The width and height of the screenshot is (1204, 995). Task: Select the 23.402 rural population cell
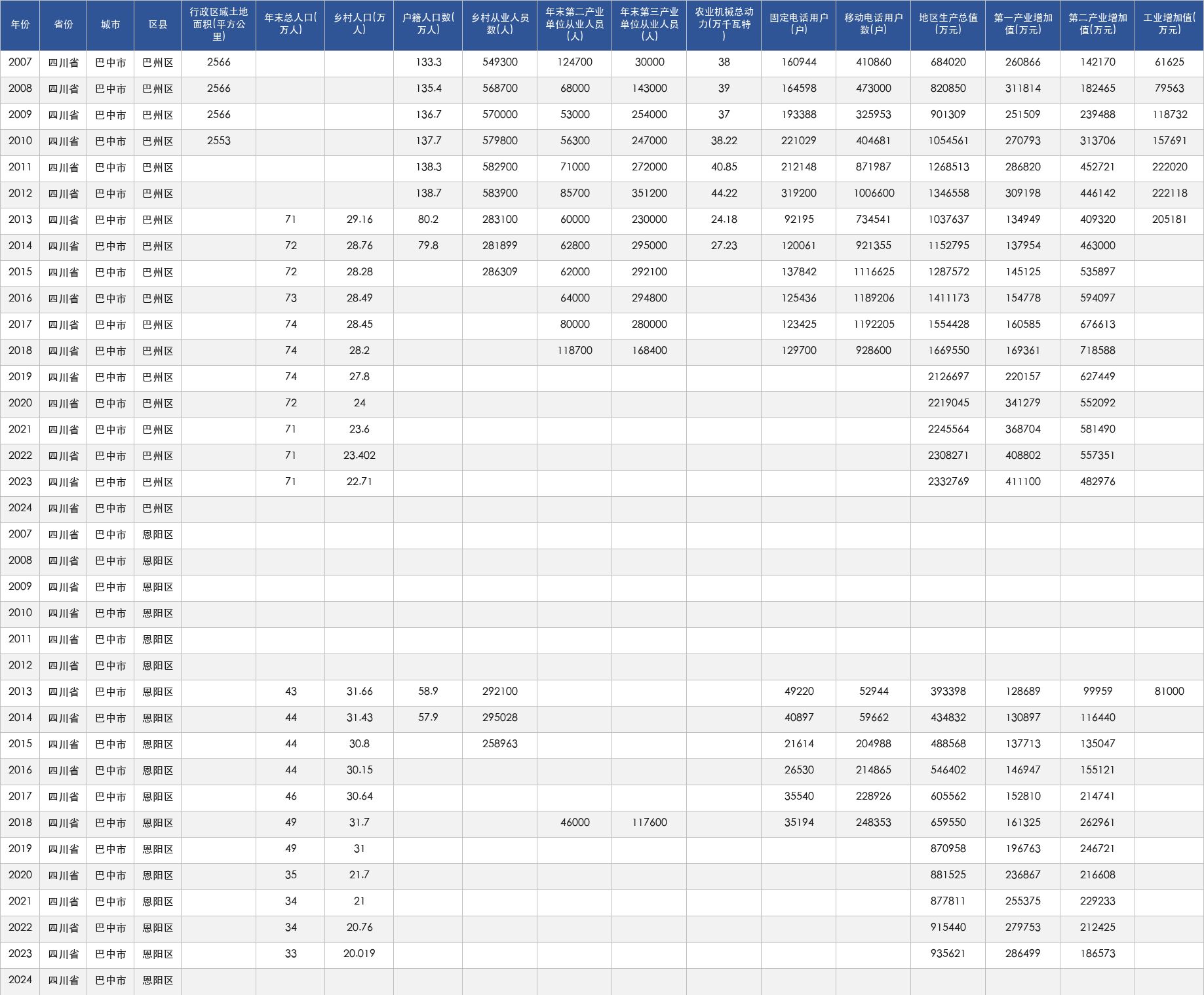[359, 456]
